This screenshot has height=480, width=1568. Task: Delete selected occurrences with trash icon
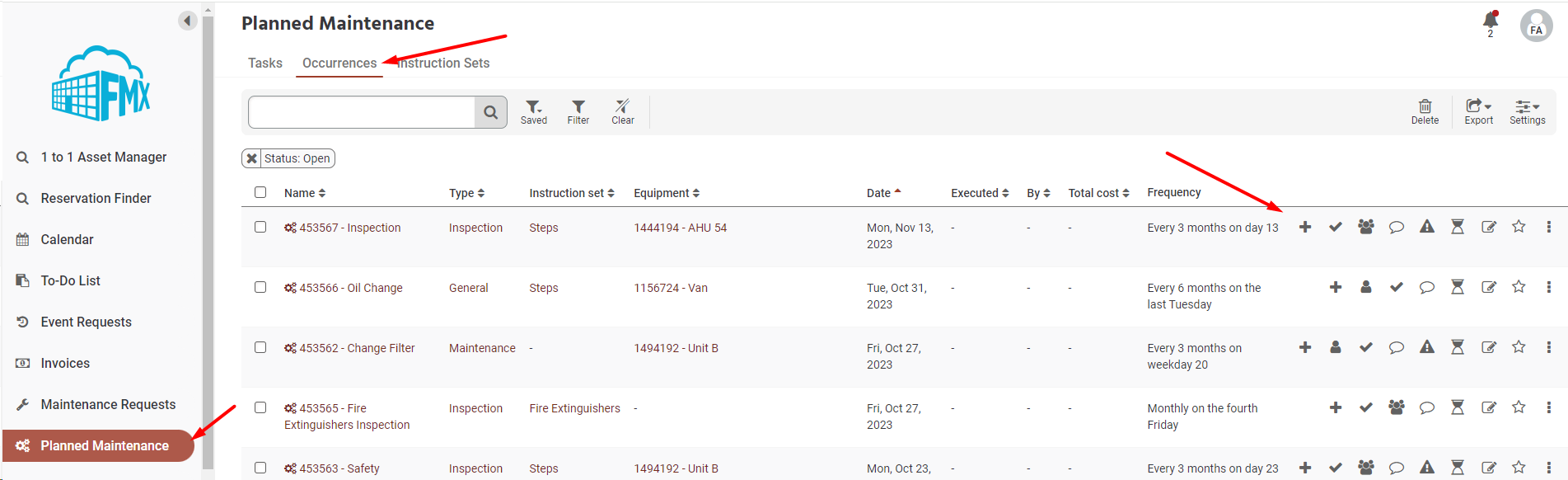pyautogui.click(x=1425, y=112)
